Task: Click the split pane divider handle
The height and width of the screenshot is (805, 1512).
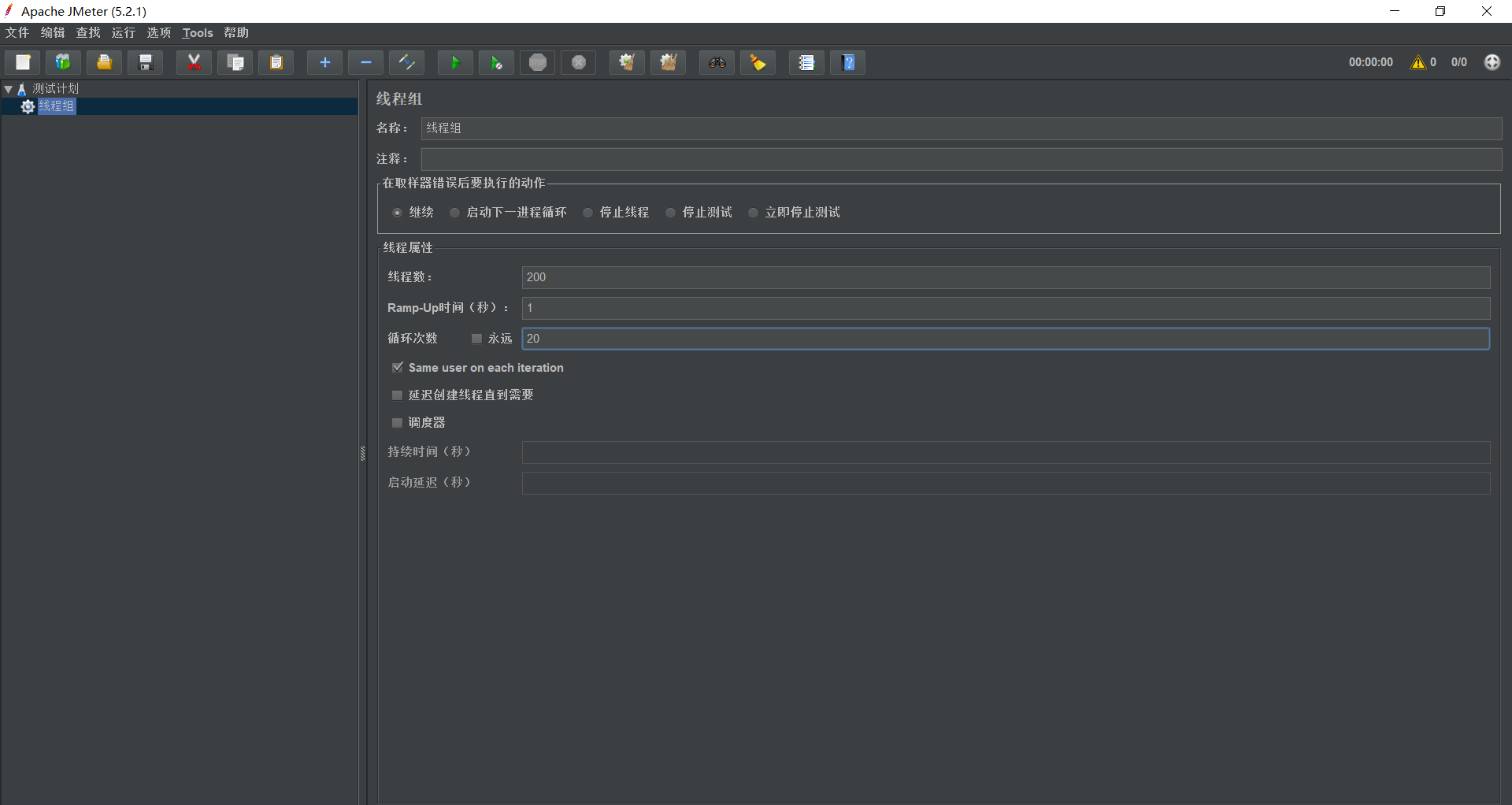Action: [362, 453]
